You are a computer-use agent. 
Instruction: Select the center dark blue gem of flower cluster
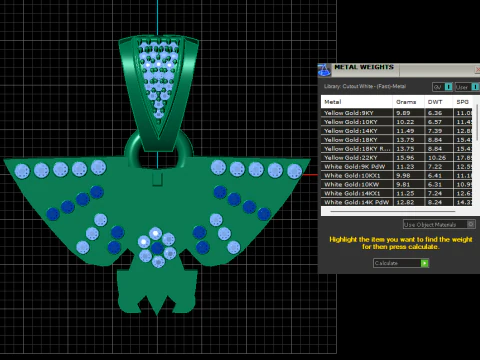(157, 248)
